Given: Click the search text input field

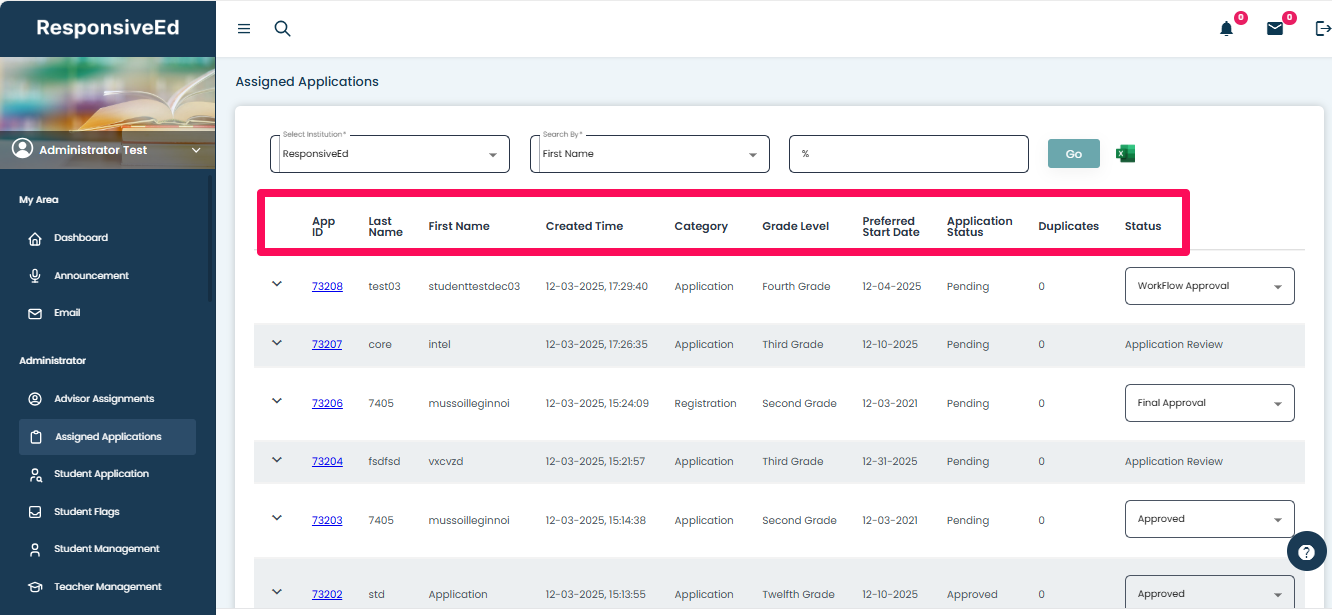Looking at the screenshot, I should (x=908, y=154).
